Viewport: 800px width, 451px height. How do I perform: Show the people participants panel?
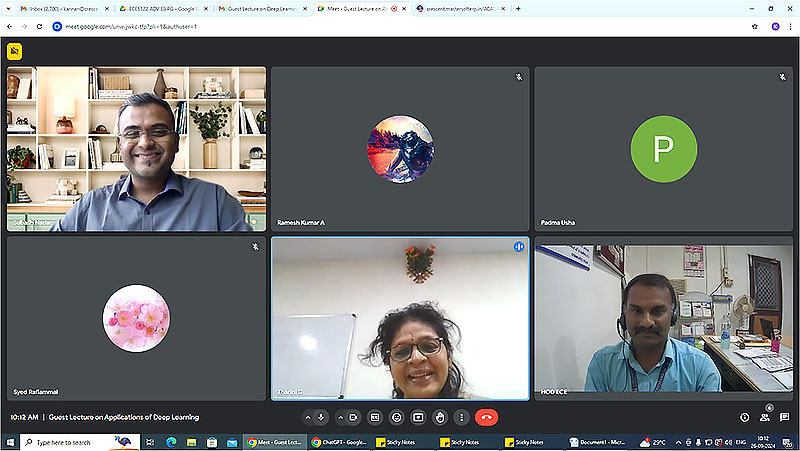(765, 417)
